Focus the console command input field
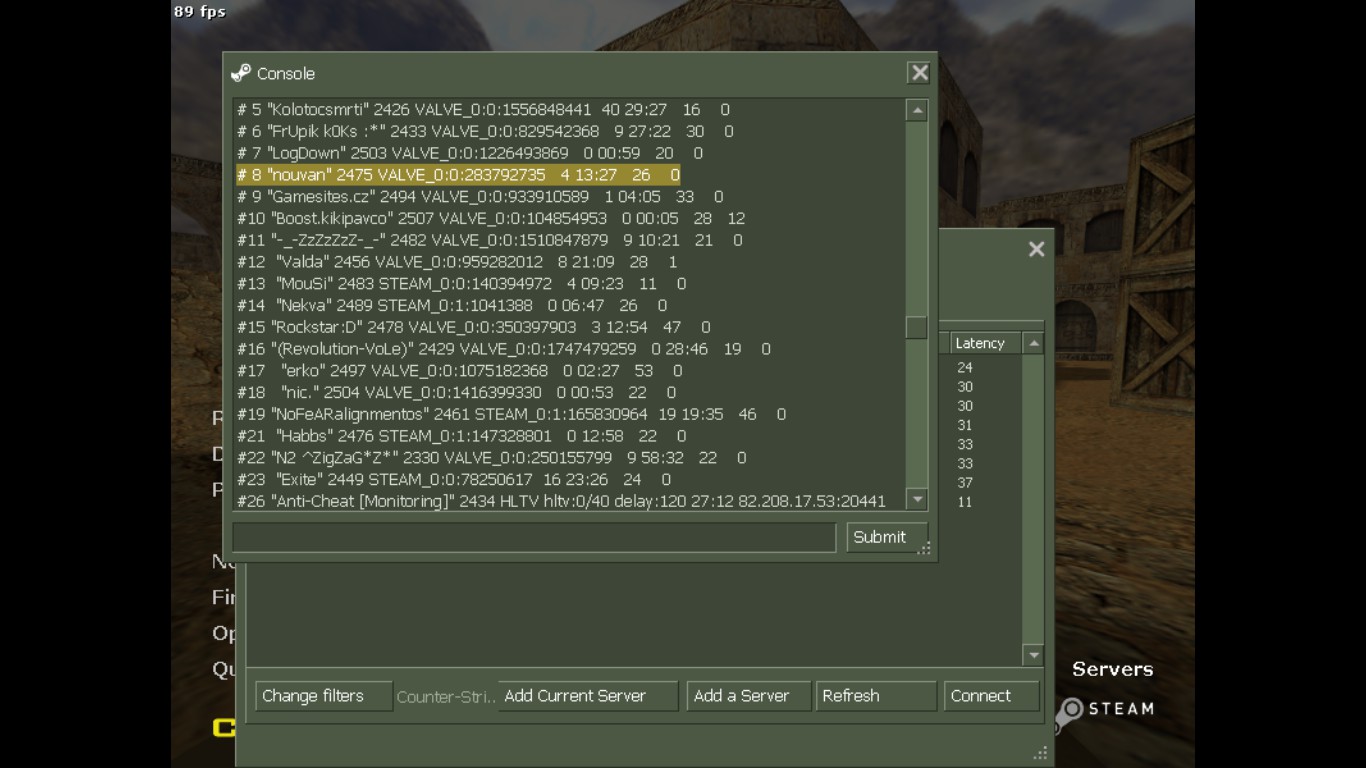 click(x=533, y=537)
